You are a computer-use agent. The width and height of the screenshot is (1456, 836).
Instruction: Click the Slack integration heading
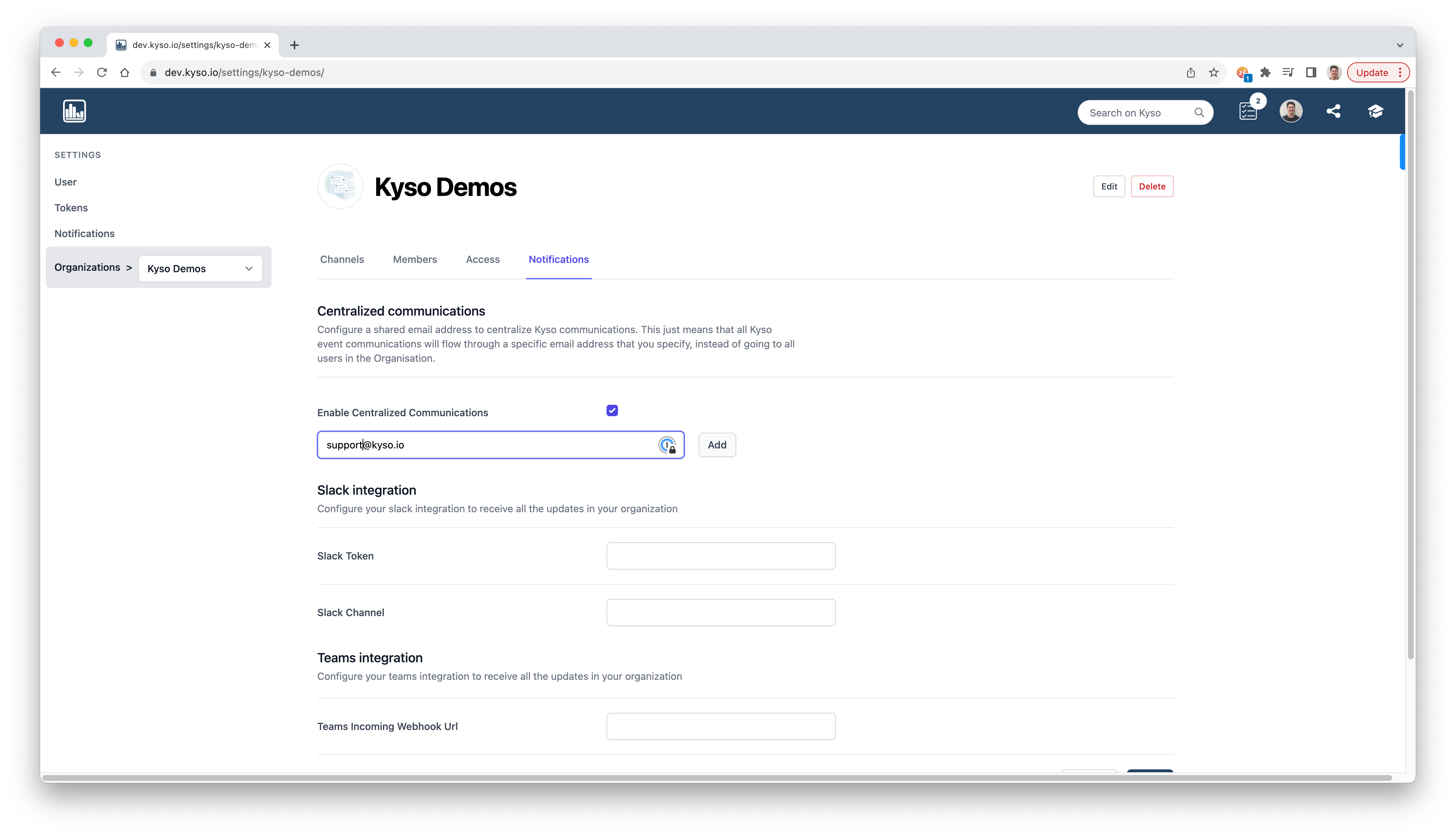(367, 490)
